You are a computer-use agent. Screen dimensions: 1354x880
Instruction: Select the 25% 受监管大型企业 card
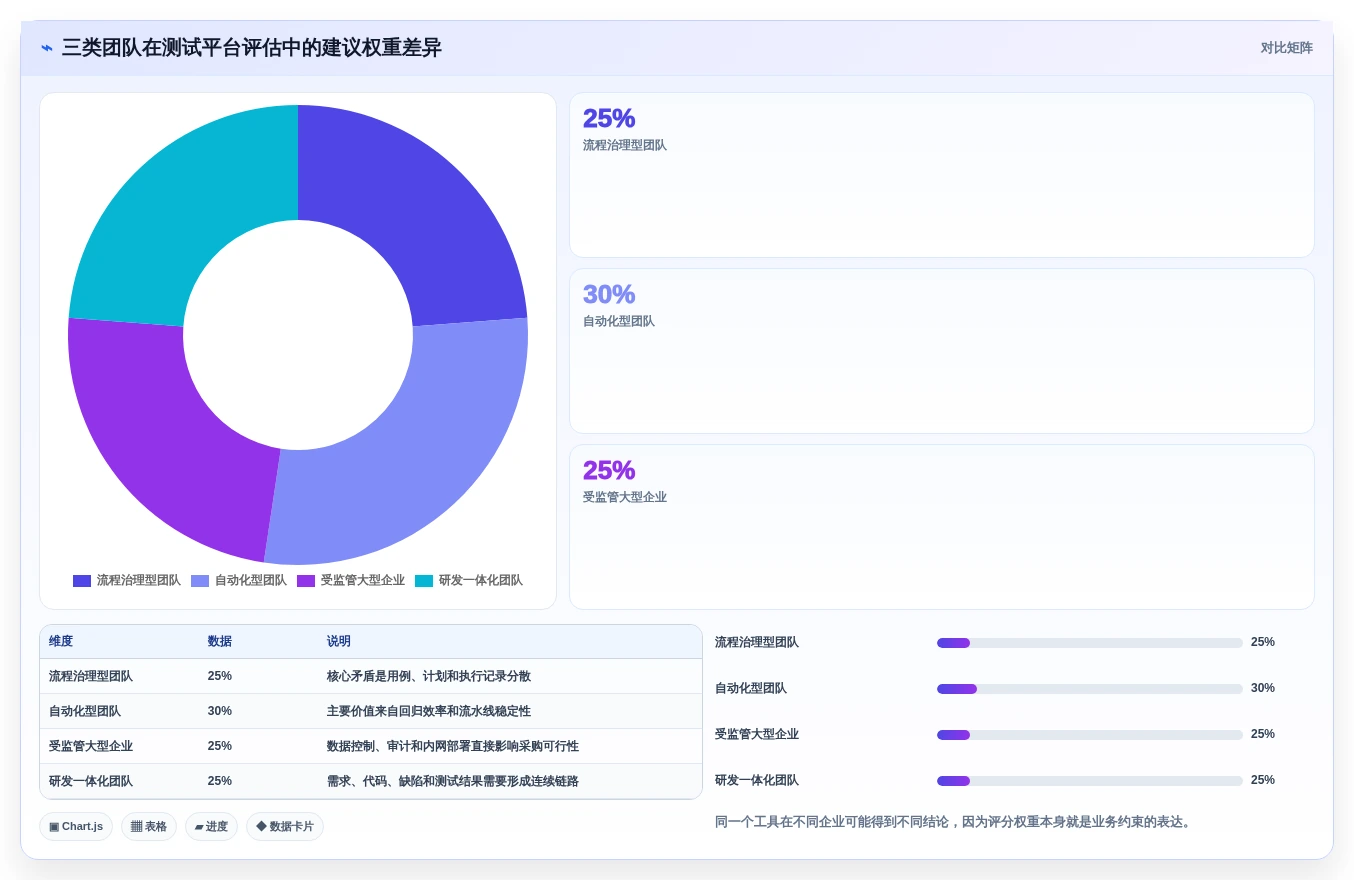tap(942, 527)
